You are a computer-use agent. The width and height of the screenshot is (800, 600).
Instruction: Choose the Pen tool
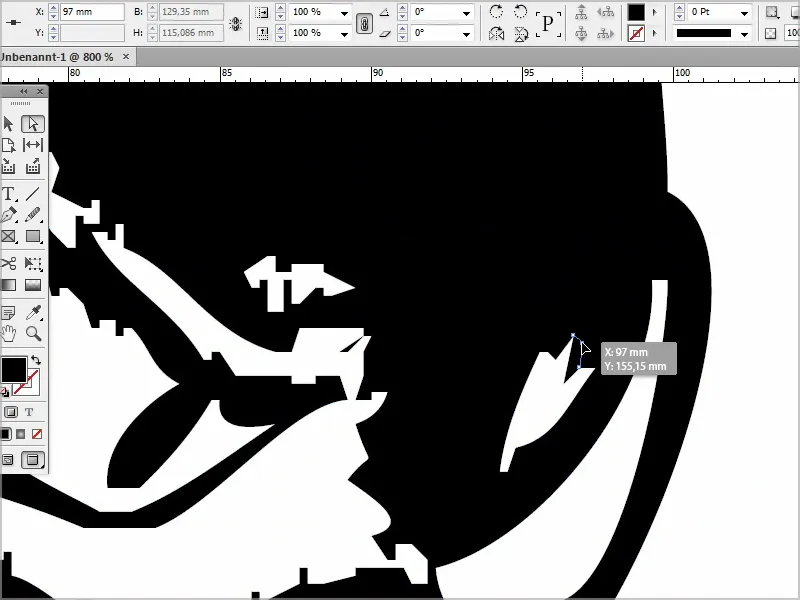coord(9,215)
